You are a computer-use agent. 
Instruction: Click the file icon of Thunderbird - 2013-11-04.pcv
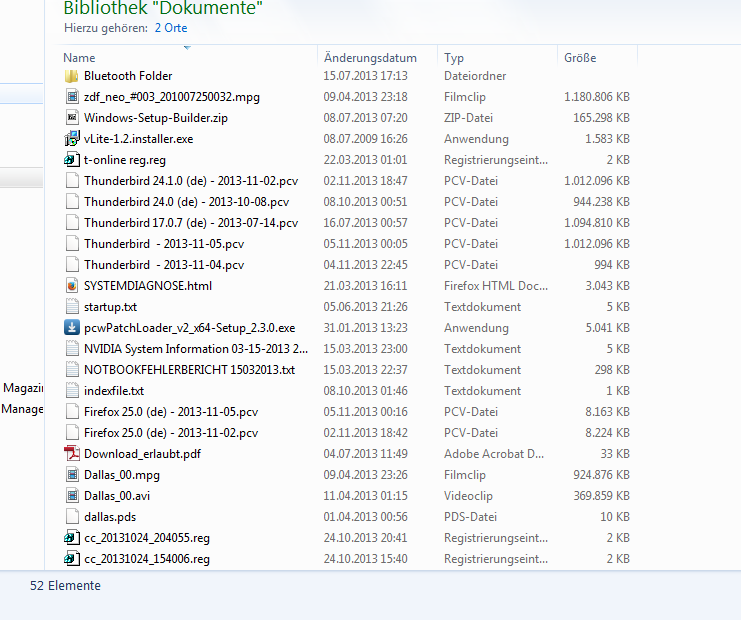click(72, 265)
